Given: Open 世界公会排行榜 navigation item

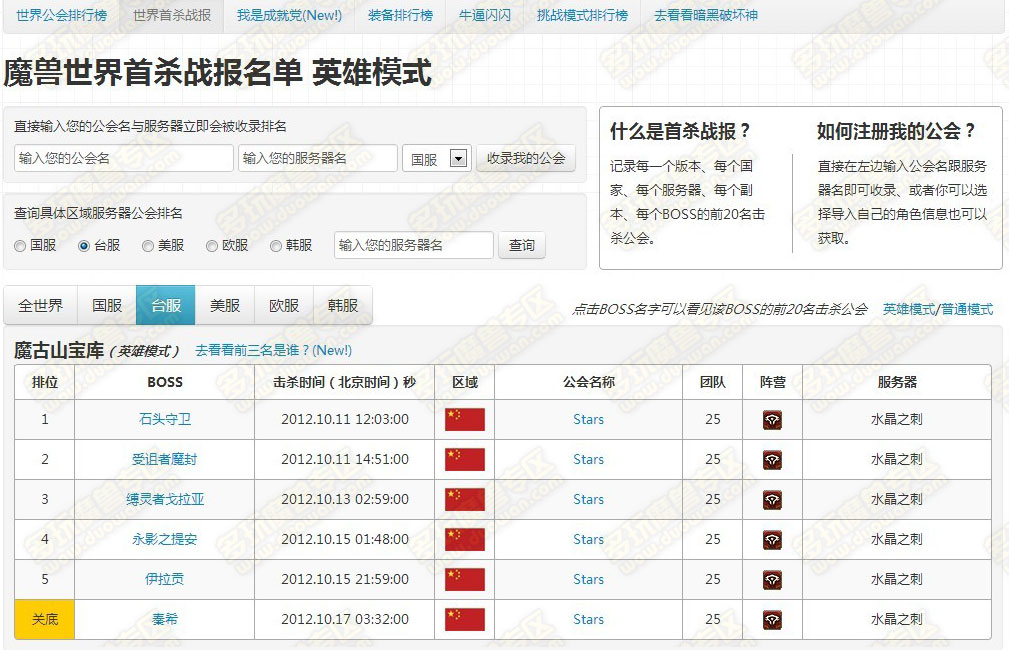Looking at the screenshot, I should coord(62,15).
